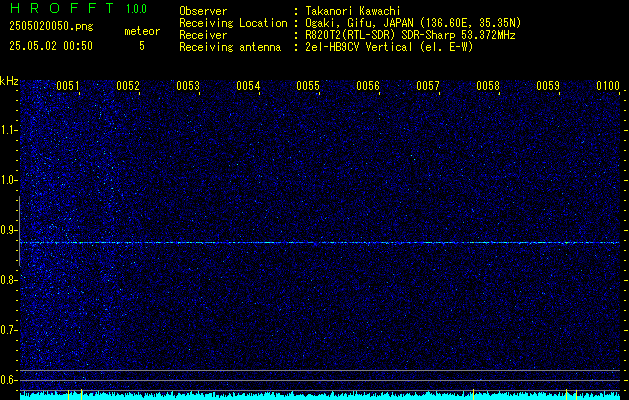The image size is (629, 400).
Task: Click the 0054 time axis label
Action: pos(248,86)
